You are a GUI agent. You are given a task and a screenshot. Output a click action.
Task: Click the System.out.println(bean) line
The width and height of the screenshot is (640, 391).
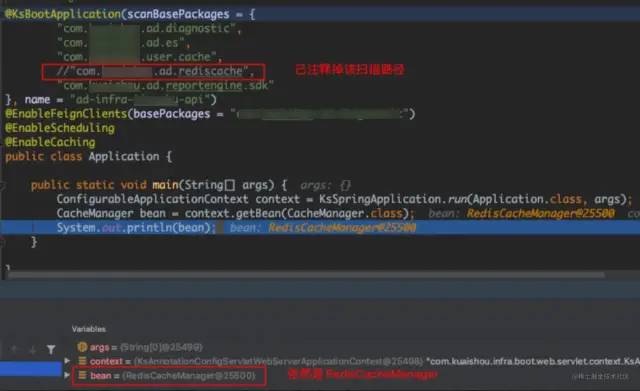tap(136, 228)
